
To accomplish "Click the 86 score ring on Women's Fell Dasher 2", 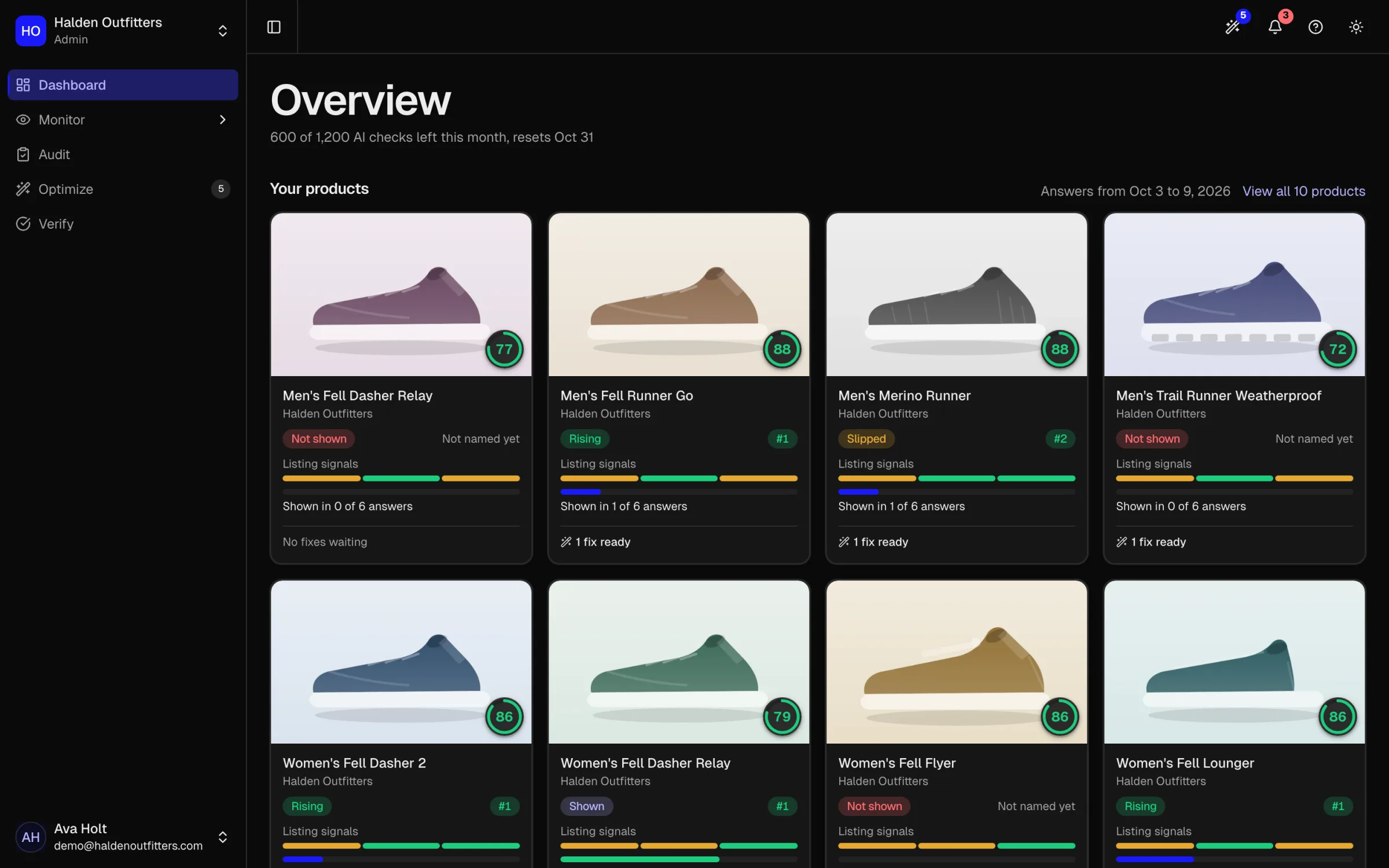I will [504, 716].
